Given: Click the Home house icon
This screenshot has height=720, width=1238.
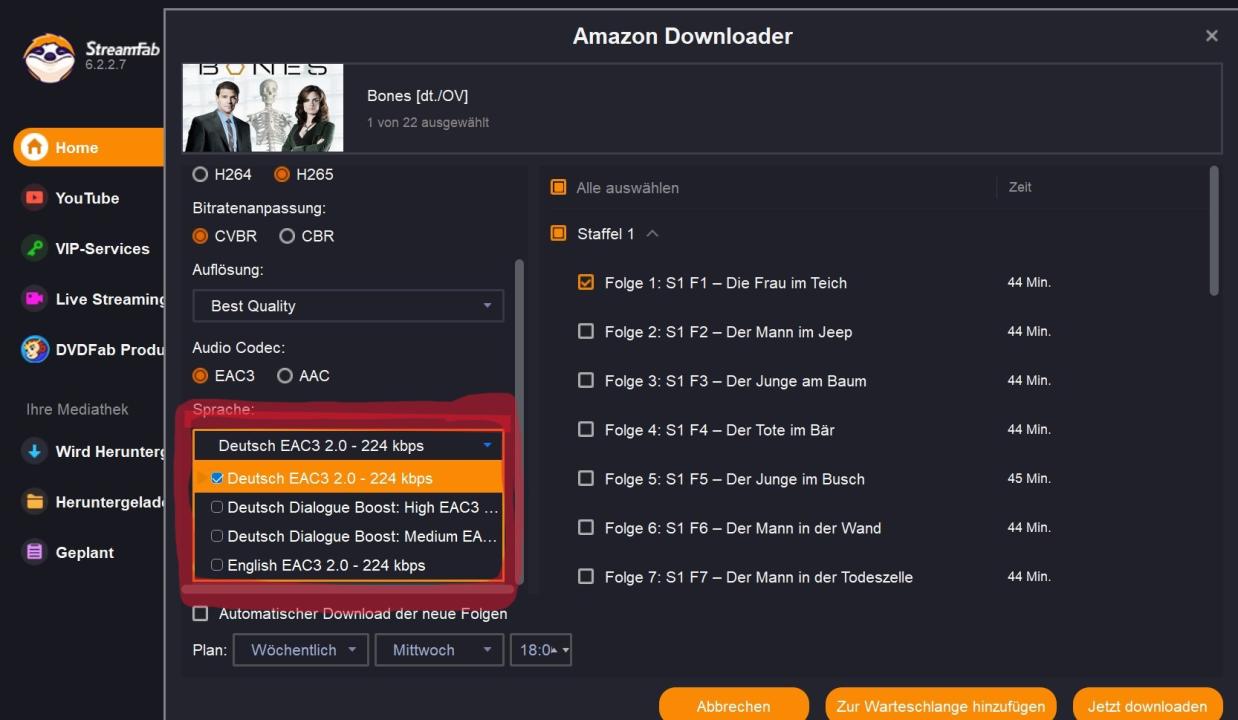Looking at the screenshot, I should pos(35,147).
